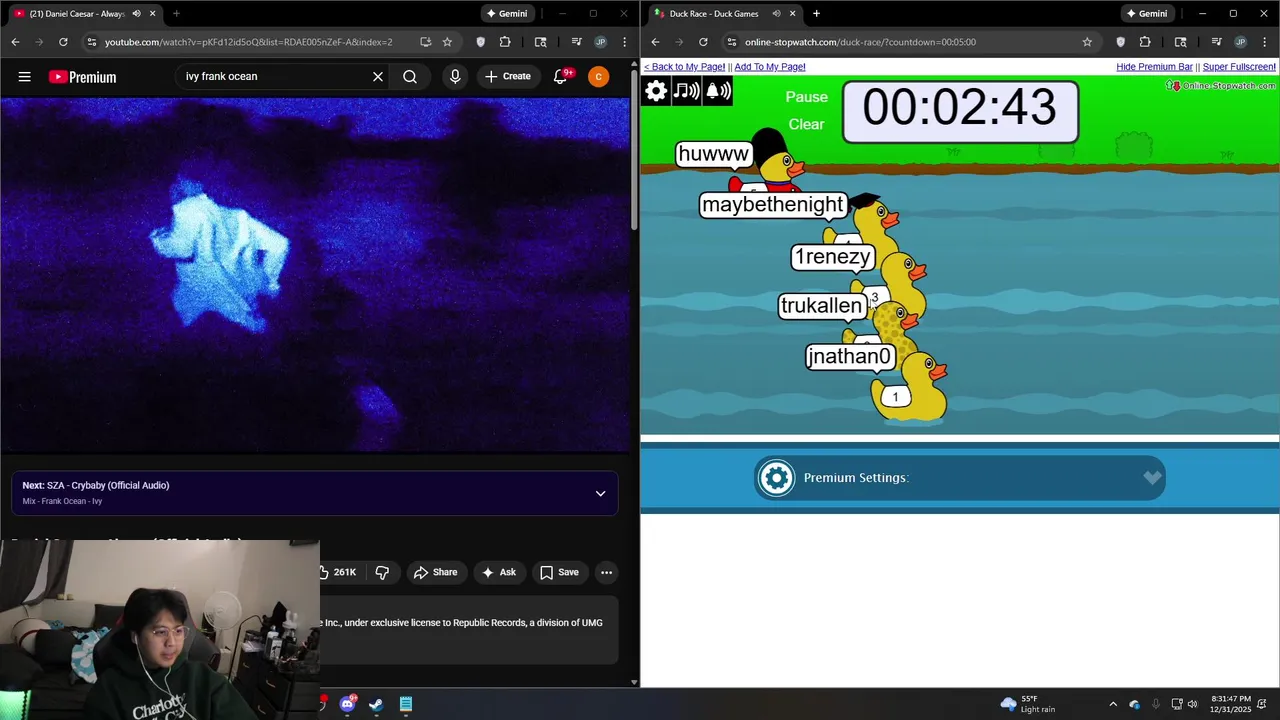1280x720 pixels.
Task: Toggle the duck race alarm bell
Action: pyautogui.click(x=718, y=91)
